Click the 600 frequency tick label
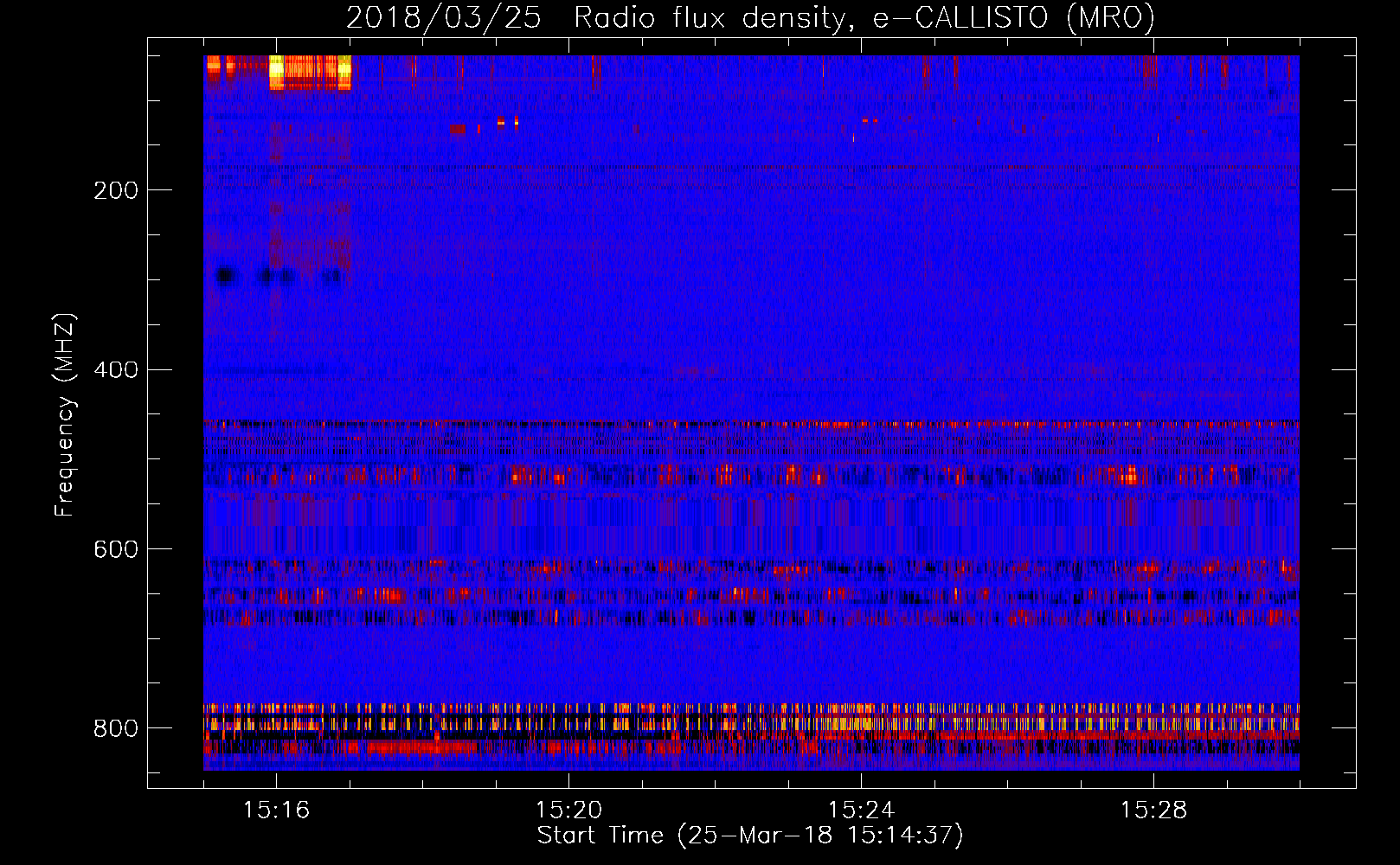Screen dimensions: 1400x865 (116, 550)
